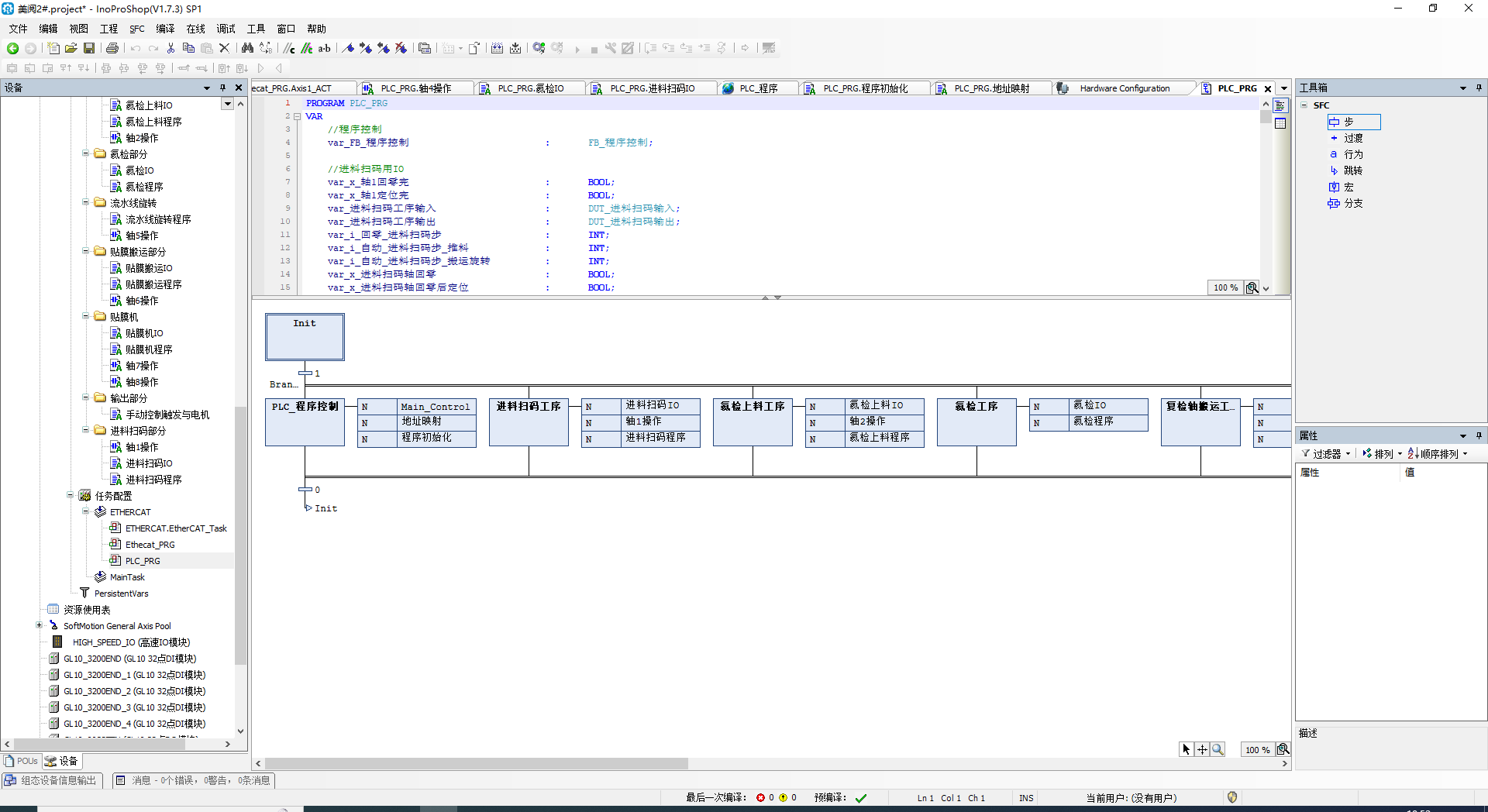
Task: Open the 顺序排列 dropdown in the properties panel
Action: pyautogui.click(x=1438, y=454)
